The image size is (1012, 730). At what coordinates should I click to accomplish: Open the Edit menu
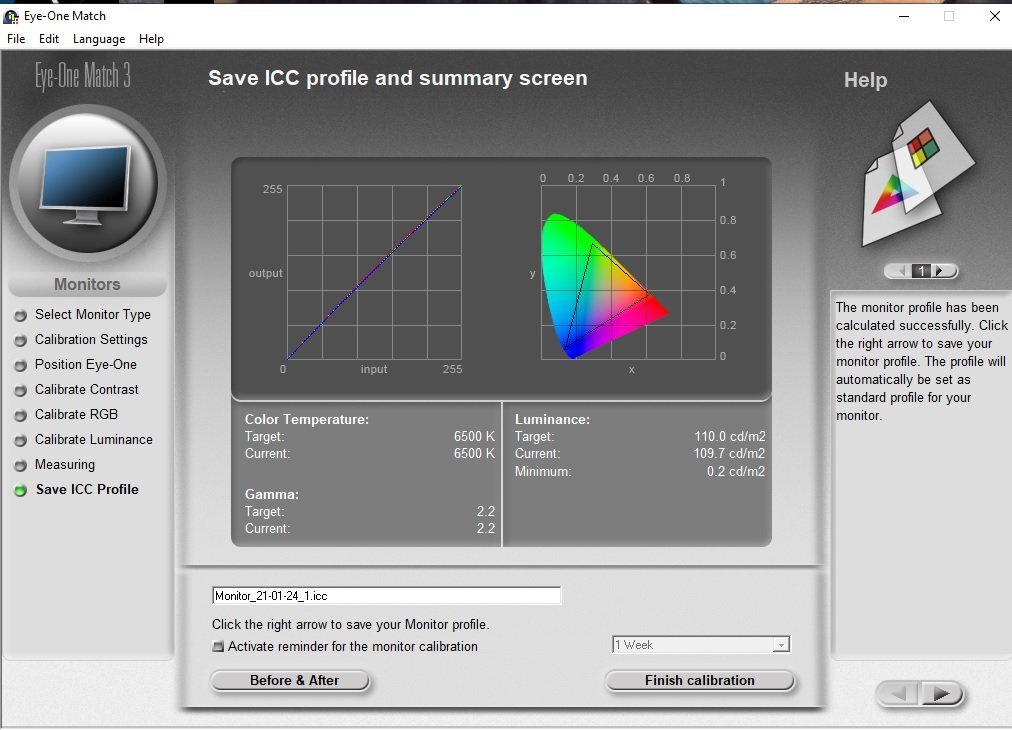(48, 39)
